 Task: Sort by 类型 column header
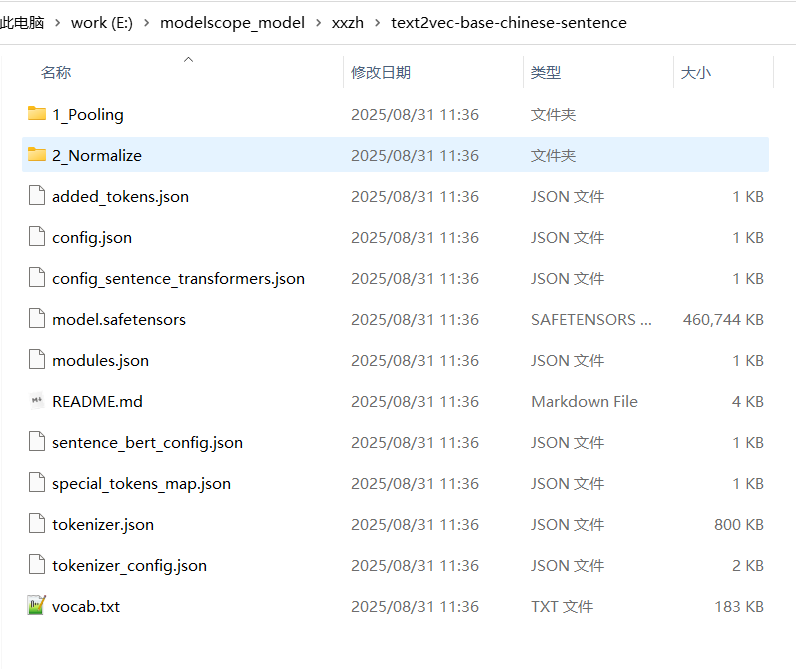coord(546,73)
